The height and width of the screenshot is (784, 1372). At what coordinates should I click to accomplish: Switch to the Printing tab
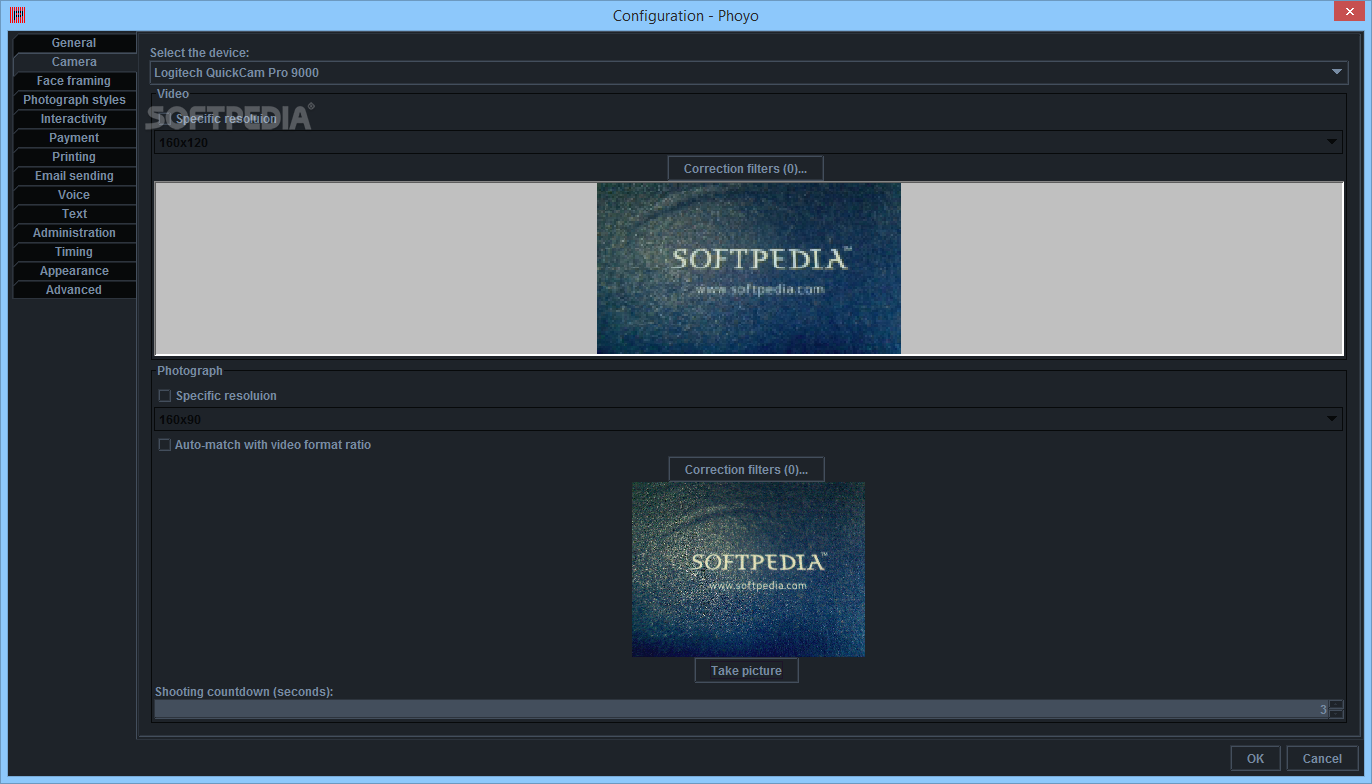[74, 157]
